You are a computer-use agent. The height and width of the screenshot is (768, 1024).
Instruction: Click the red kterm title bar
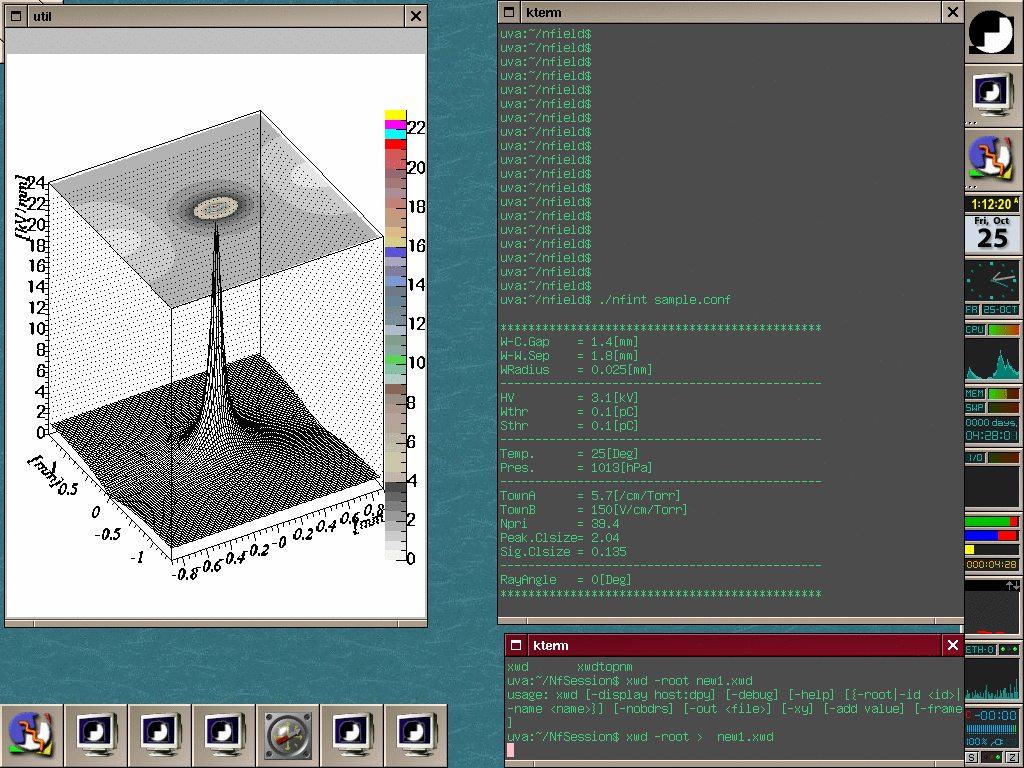coord(735,646)
